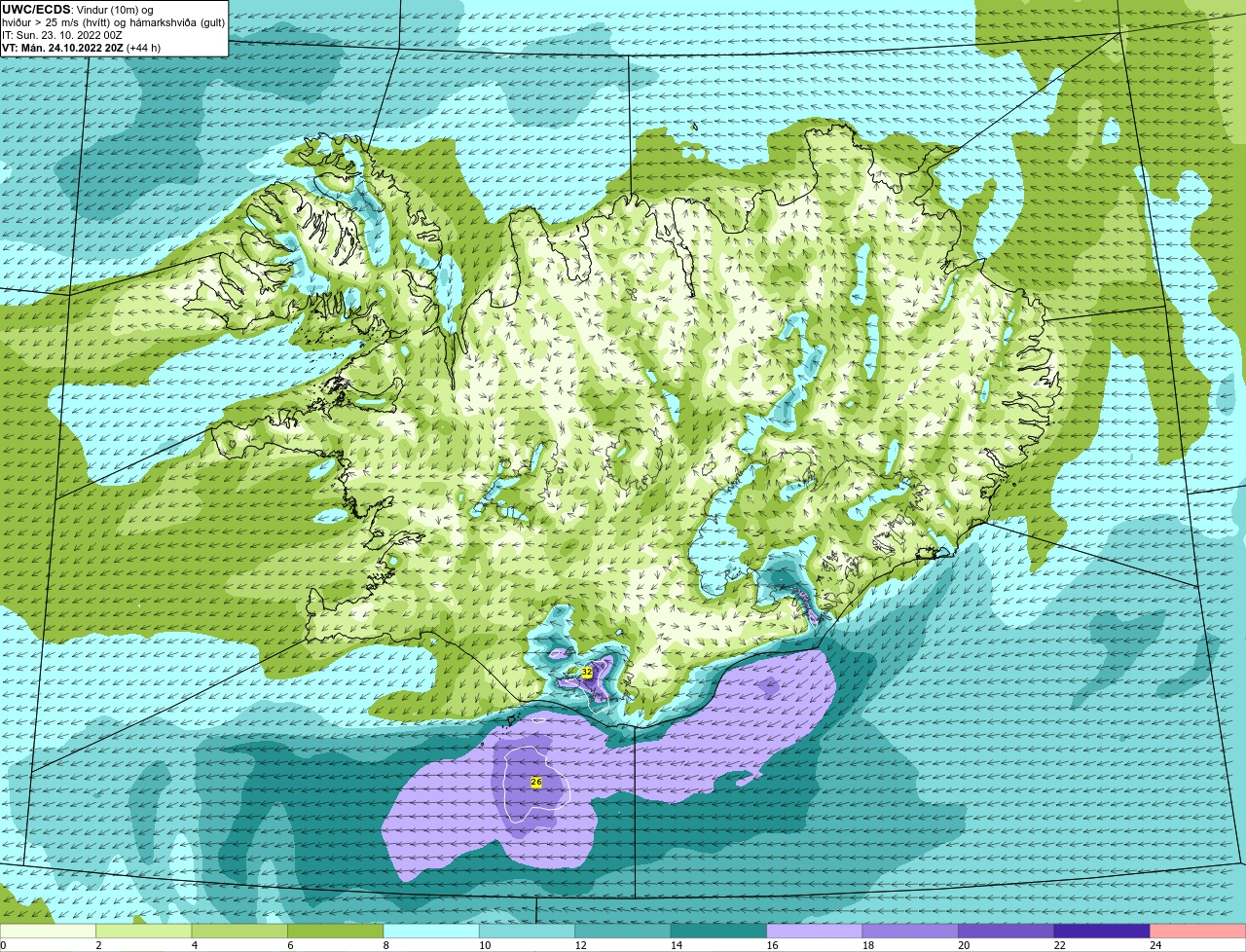Click the dark teal 14–16 m/s legend swatch
This screenshot has height=952, width=1246.
pos(719,931)
